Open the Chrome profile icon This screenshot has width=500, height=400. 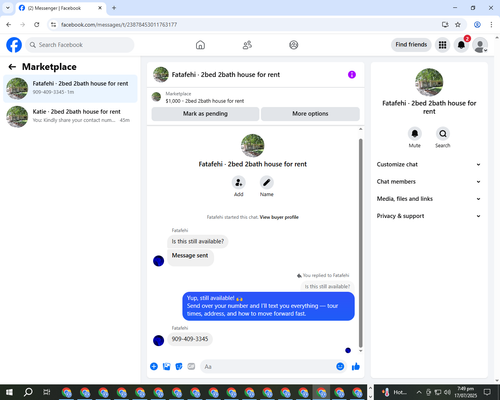477,24
